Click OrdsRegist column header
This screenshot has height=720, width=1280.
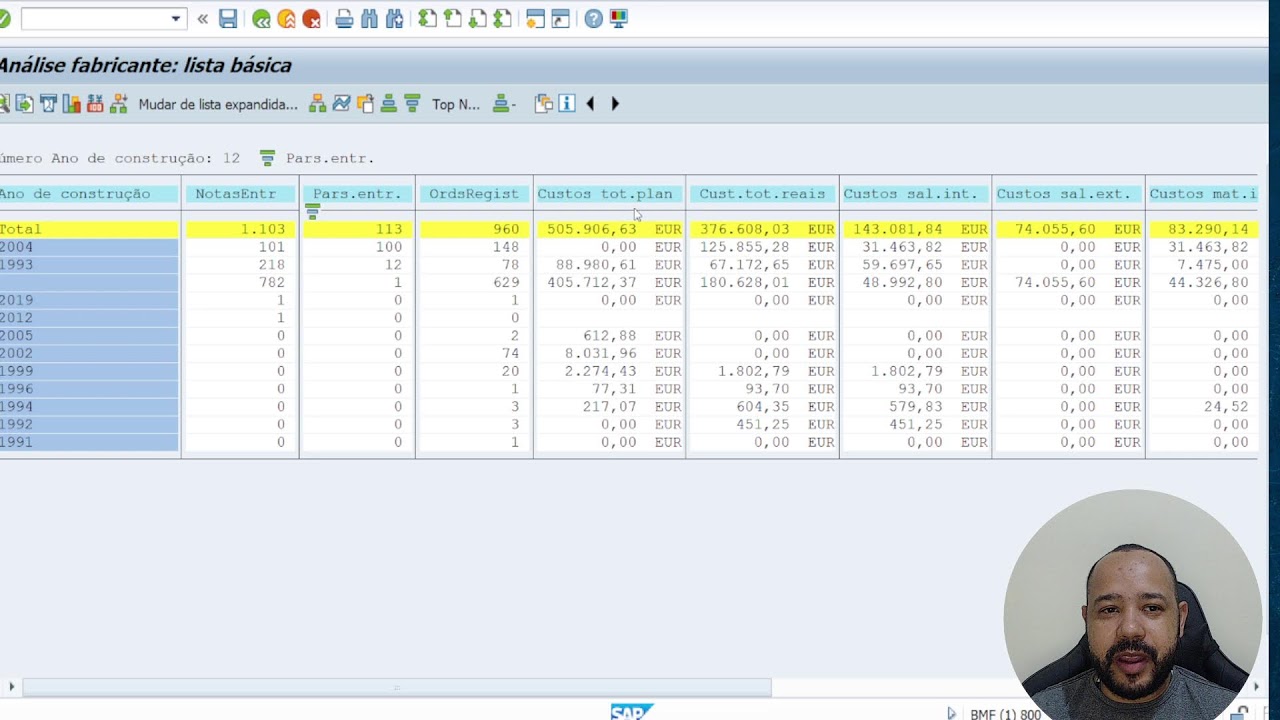pos(474,194)
